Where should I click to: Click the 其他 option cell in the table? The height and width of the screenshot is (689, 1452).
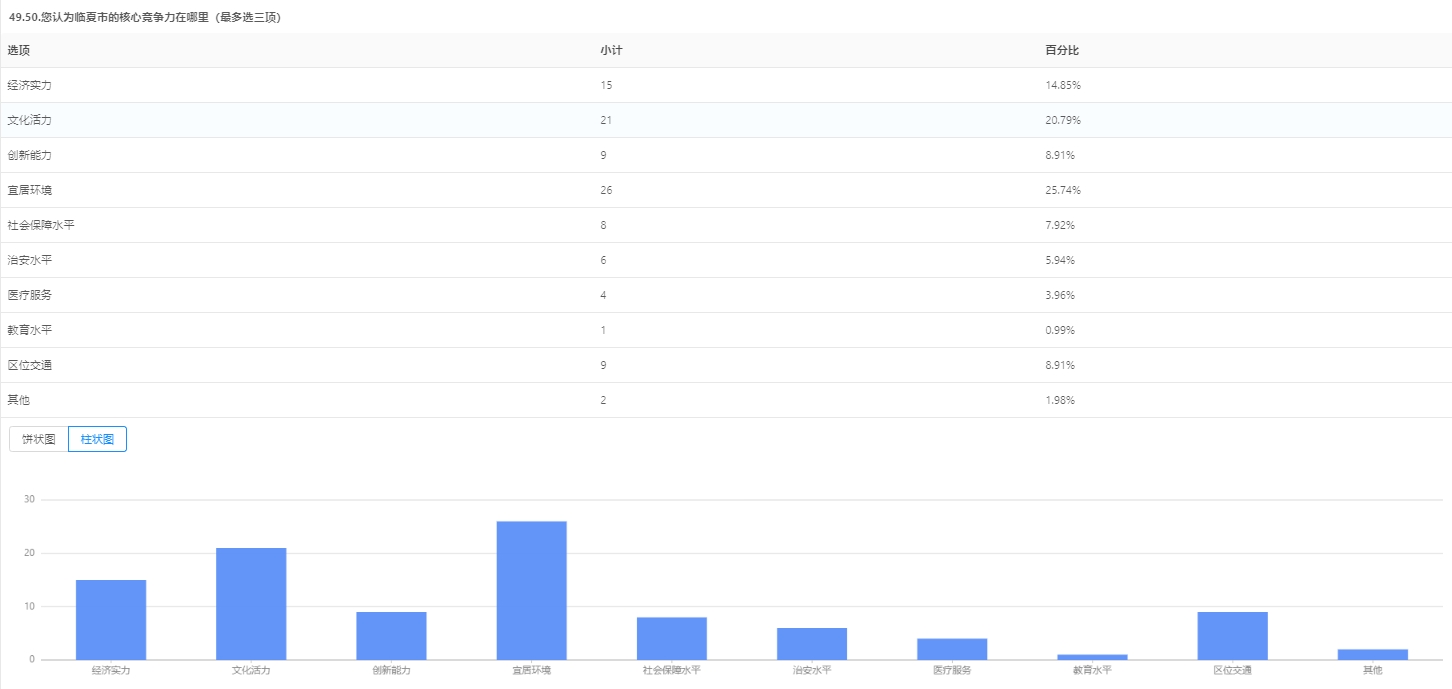pyautogui.click(x=19, y=400)
